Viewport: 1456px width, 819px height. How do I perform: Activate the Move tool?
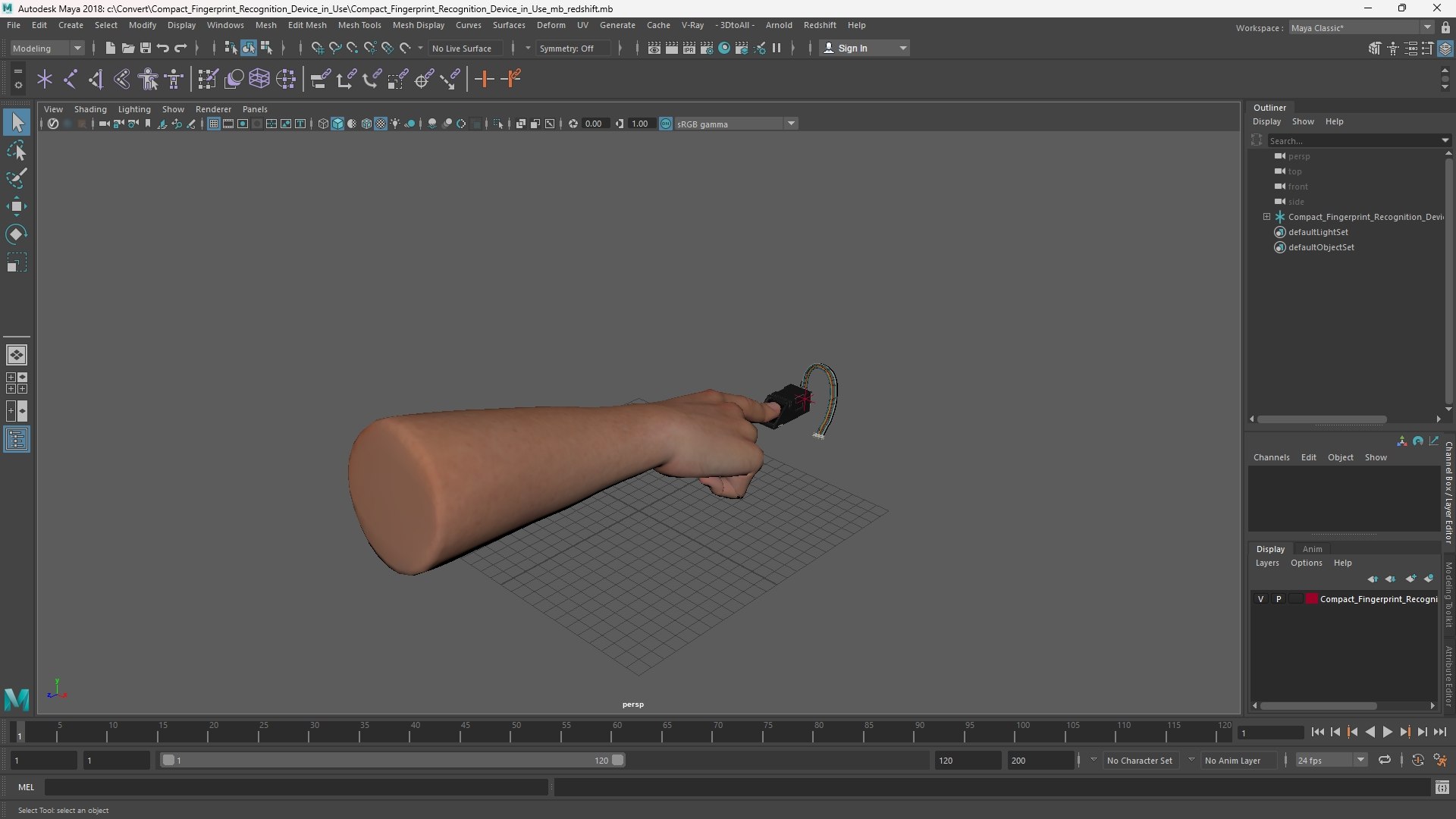tap(17, 206)
